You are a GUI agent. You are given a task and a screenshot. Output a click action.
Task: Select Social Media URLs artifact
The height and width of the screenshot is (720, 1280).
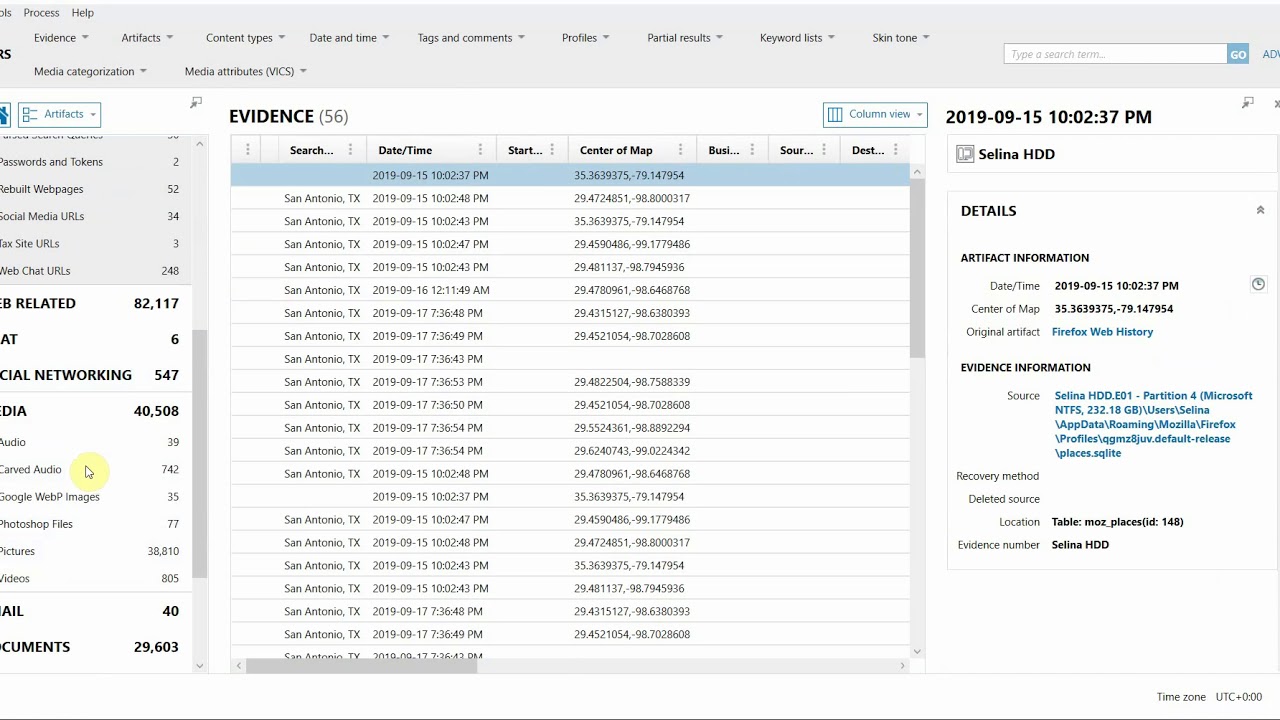[x=89, y=216]
